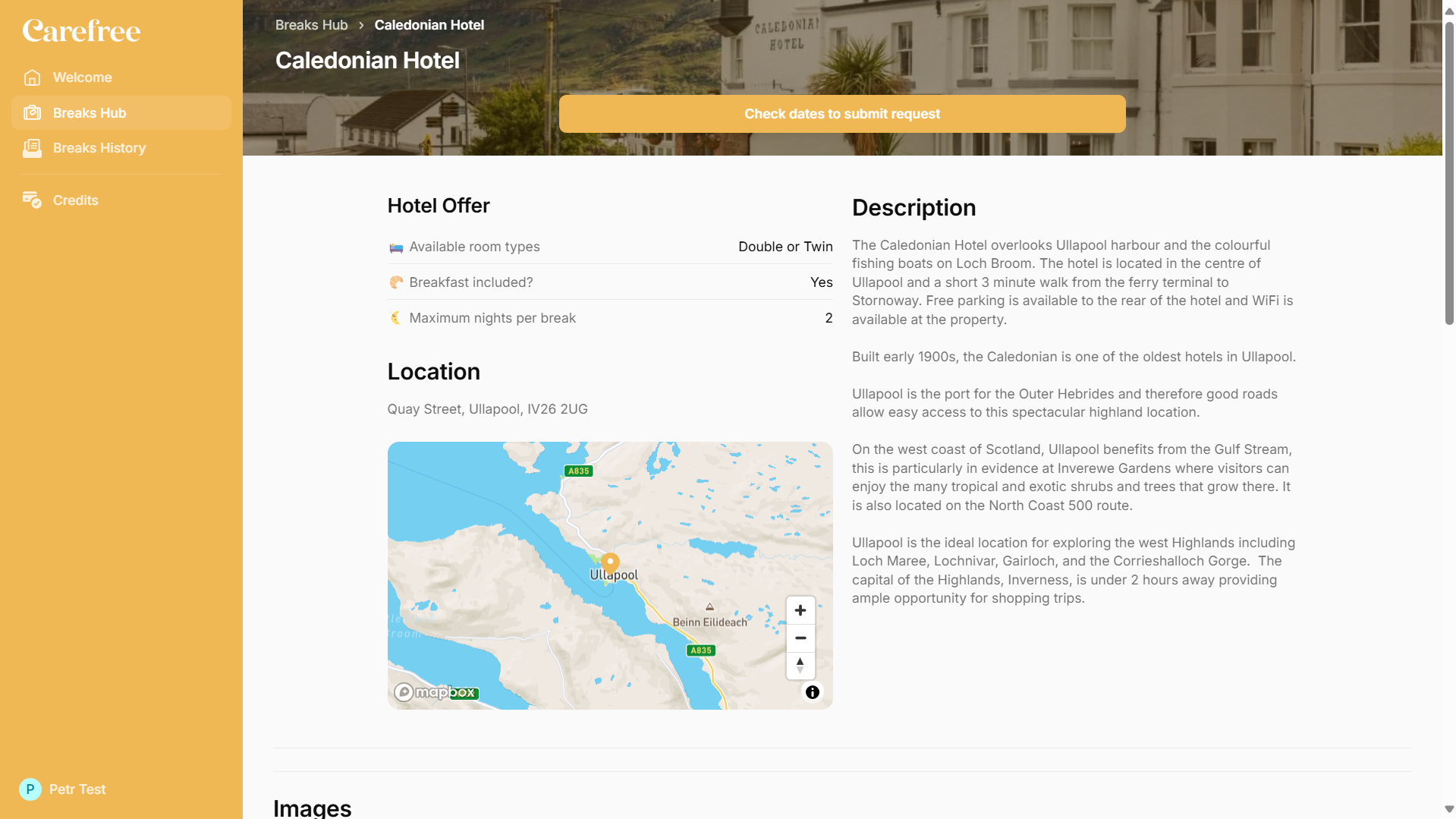Click the page vertical scrollbar thumb

[1449, 173]
